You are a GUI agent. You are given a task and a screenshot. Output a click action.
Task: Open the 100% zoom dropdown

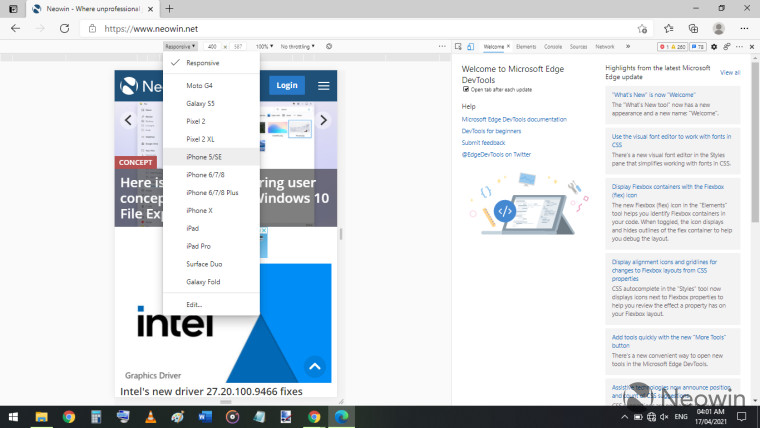(x=264, y=47)
